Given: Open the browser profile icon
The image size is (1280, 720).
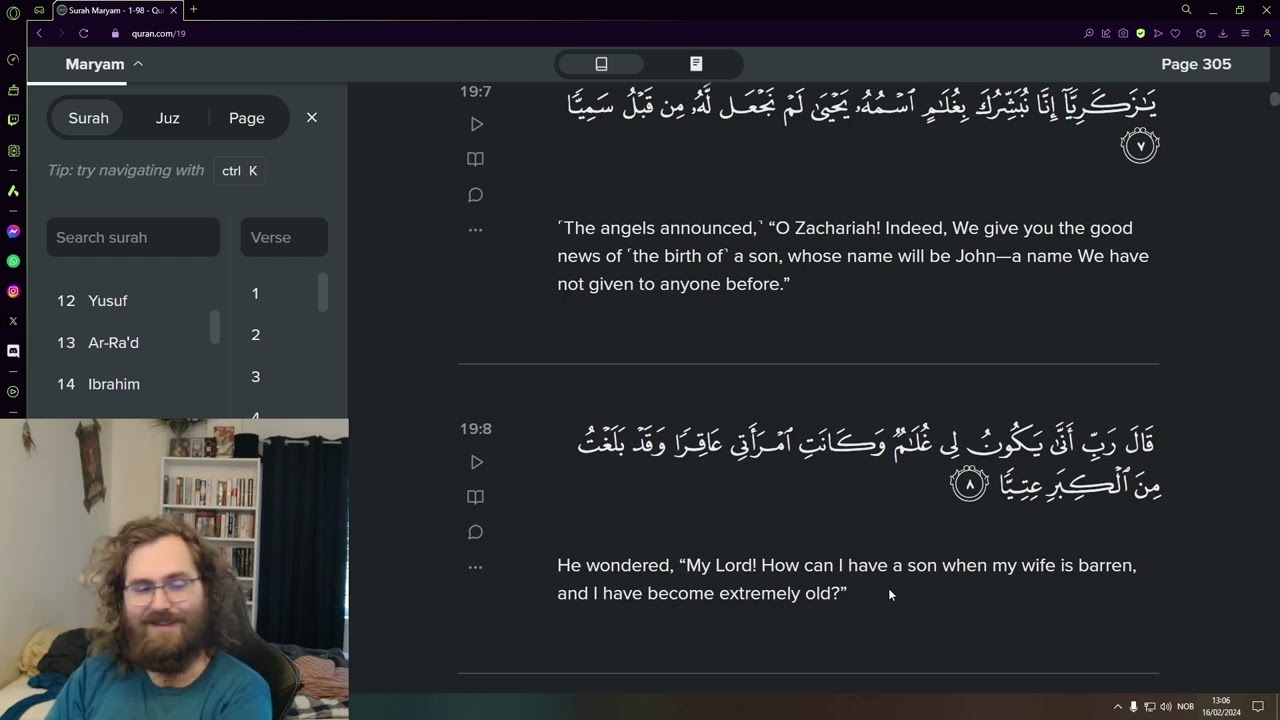Looking at the screenshot, I should (1267, 33).
